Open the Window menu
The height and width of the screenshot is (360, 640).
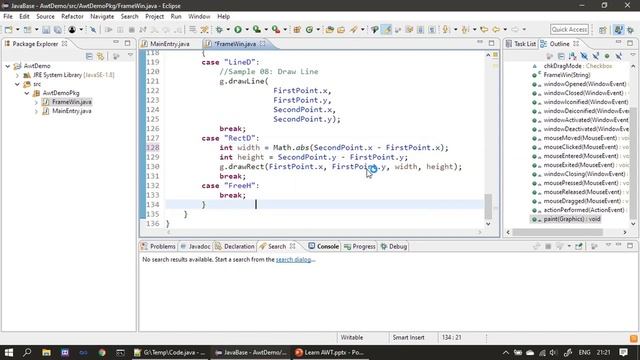coord(199,16)
